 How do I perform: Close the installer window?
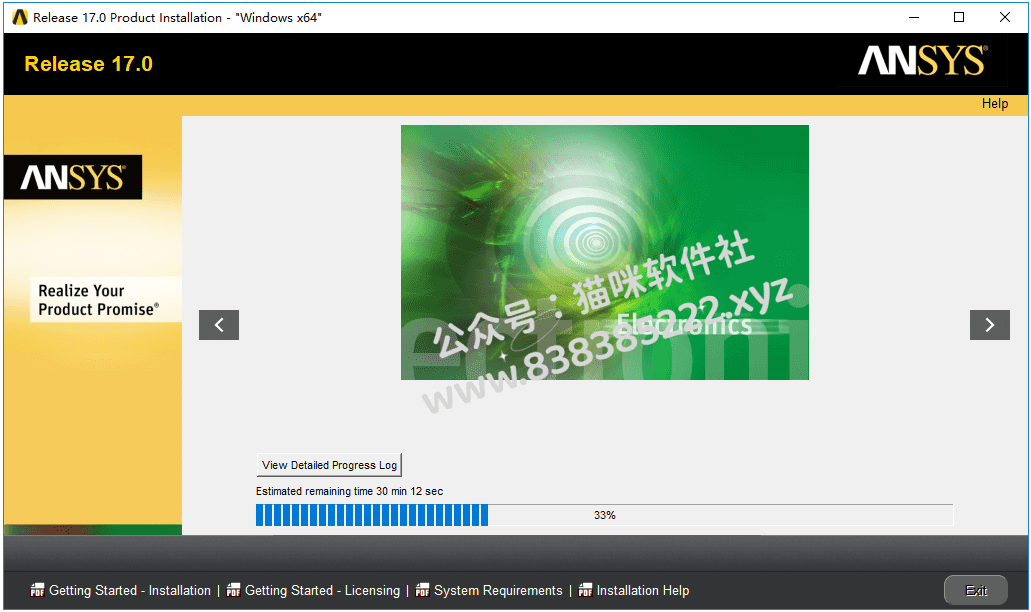(x=1004, y=17)
